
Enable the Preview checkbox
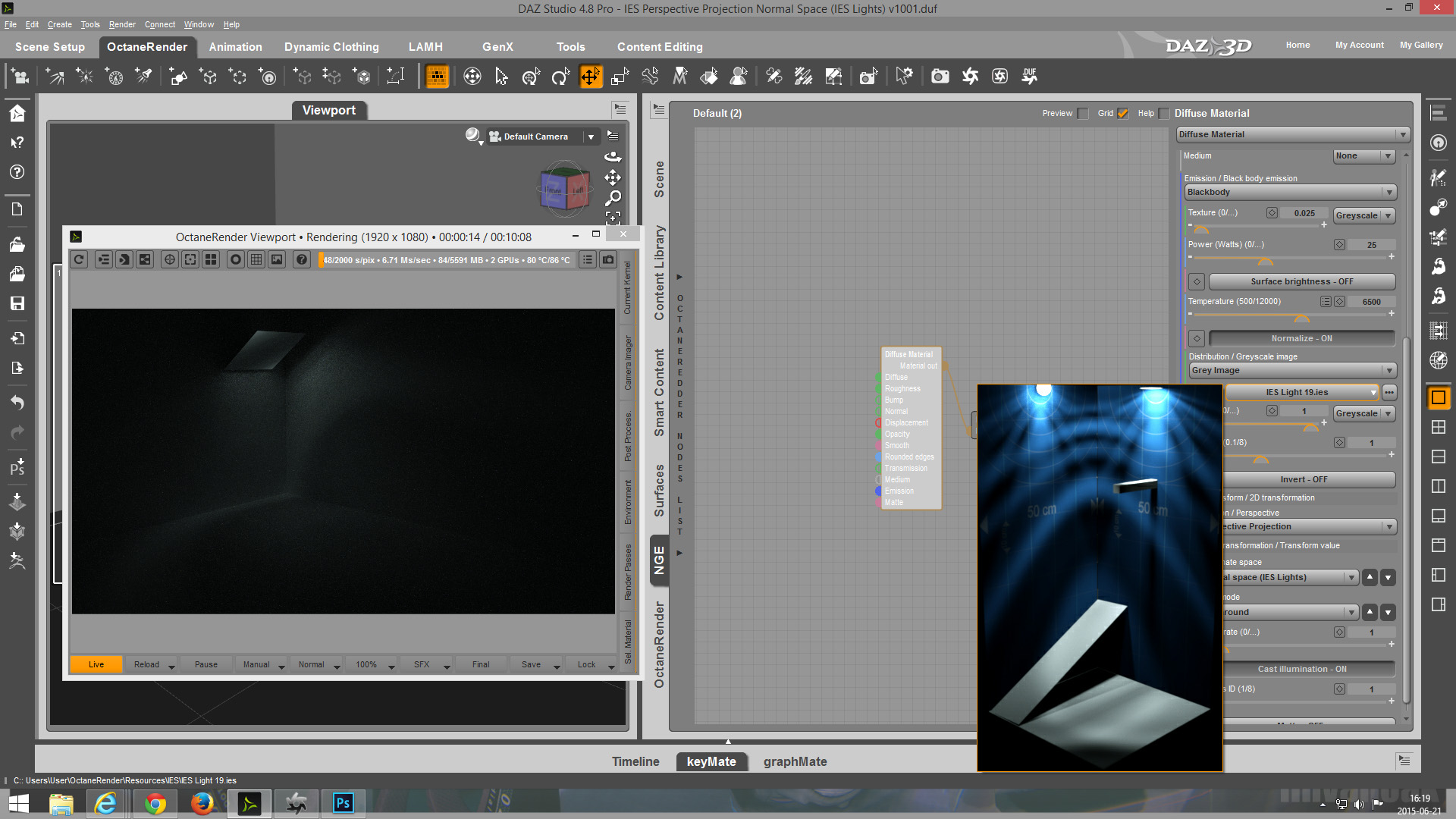click(1083, 114)
